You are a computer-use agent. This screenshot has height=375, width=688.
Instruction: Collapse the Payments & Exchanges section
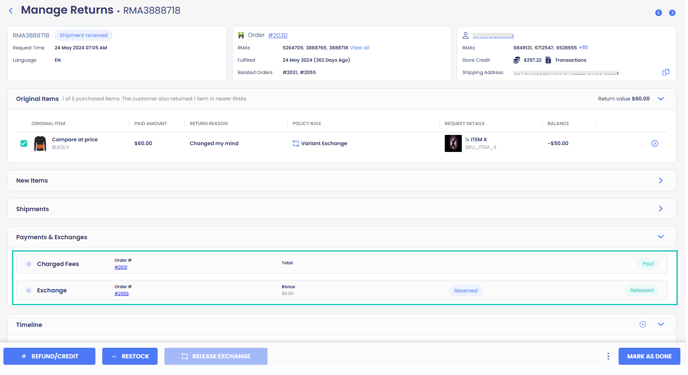click(661, 237)
